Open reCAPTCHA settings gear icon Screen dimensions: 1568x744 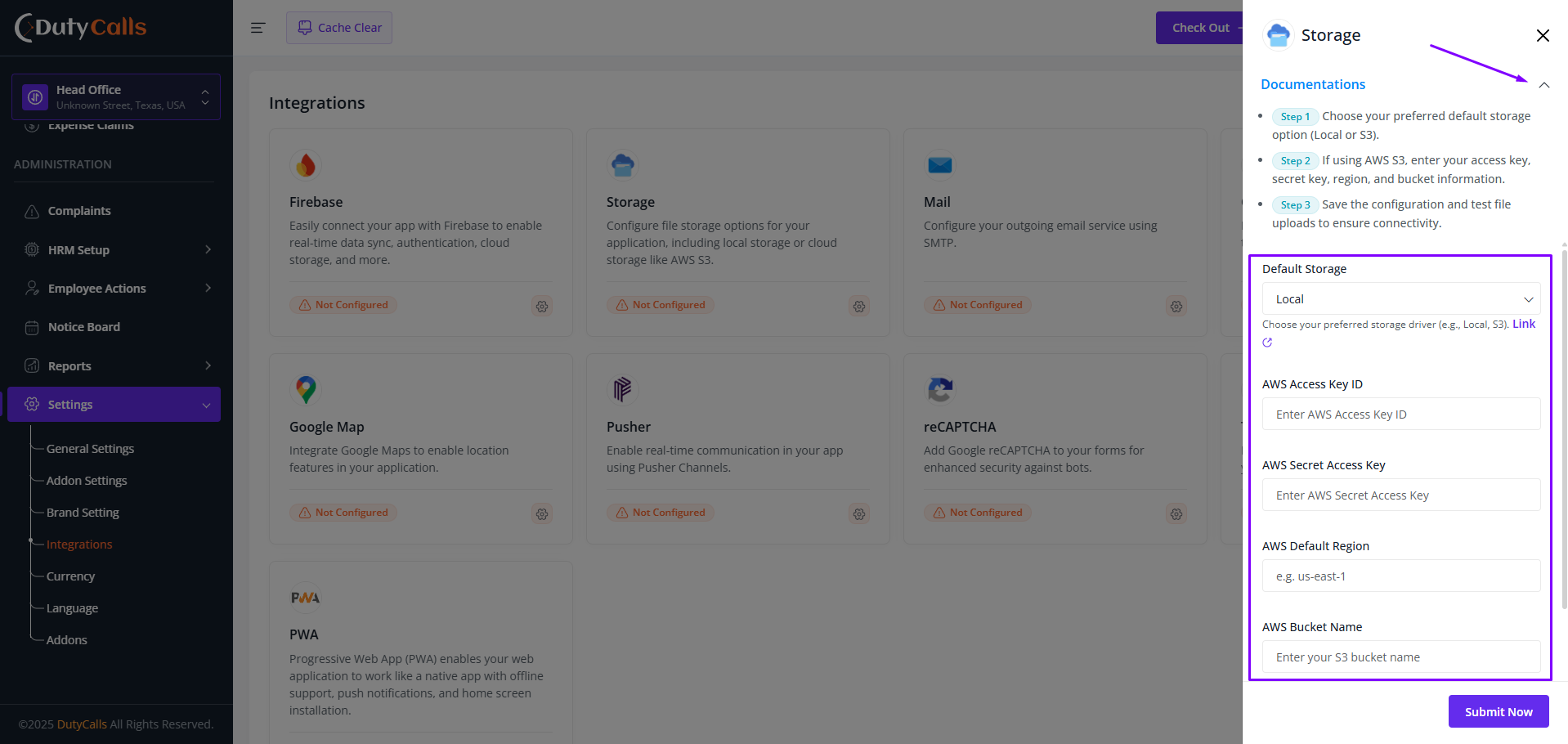click(1176, 514)
